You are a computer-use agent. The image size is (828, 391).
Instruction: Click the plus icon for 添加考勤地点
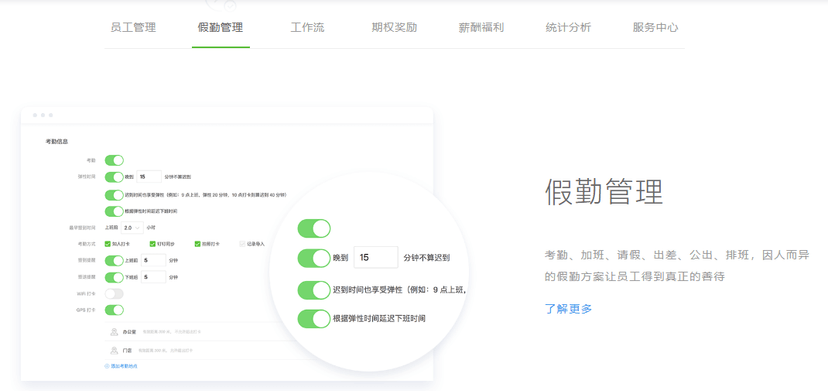pyautogui.click(x=107, y=366)
